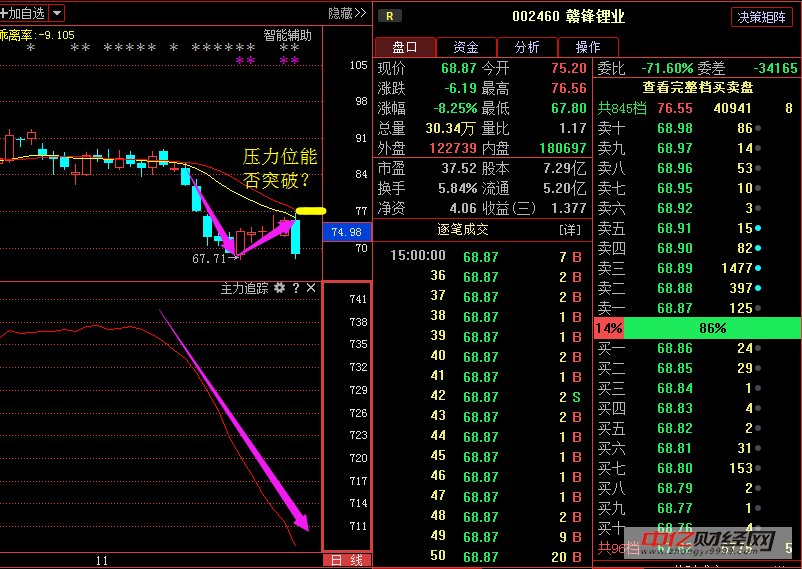Click the 15:00:00 trade row
Image resolution: width=802 pixels, height=569 pixels.
click(485, 256)
